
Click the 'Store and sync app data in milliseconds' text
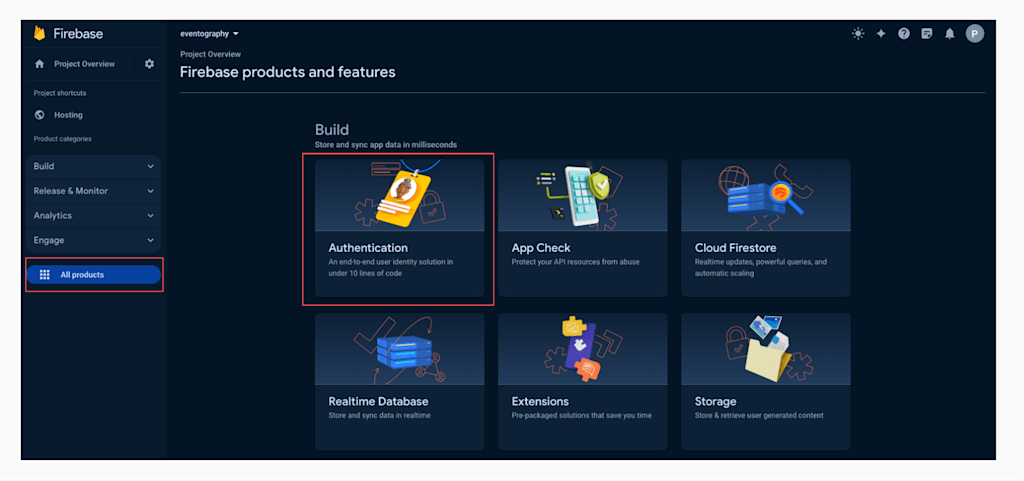(x=386, y=145)
